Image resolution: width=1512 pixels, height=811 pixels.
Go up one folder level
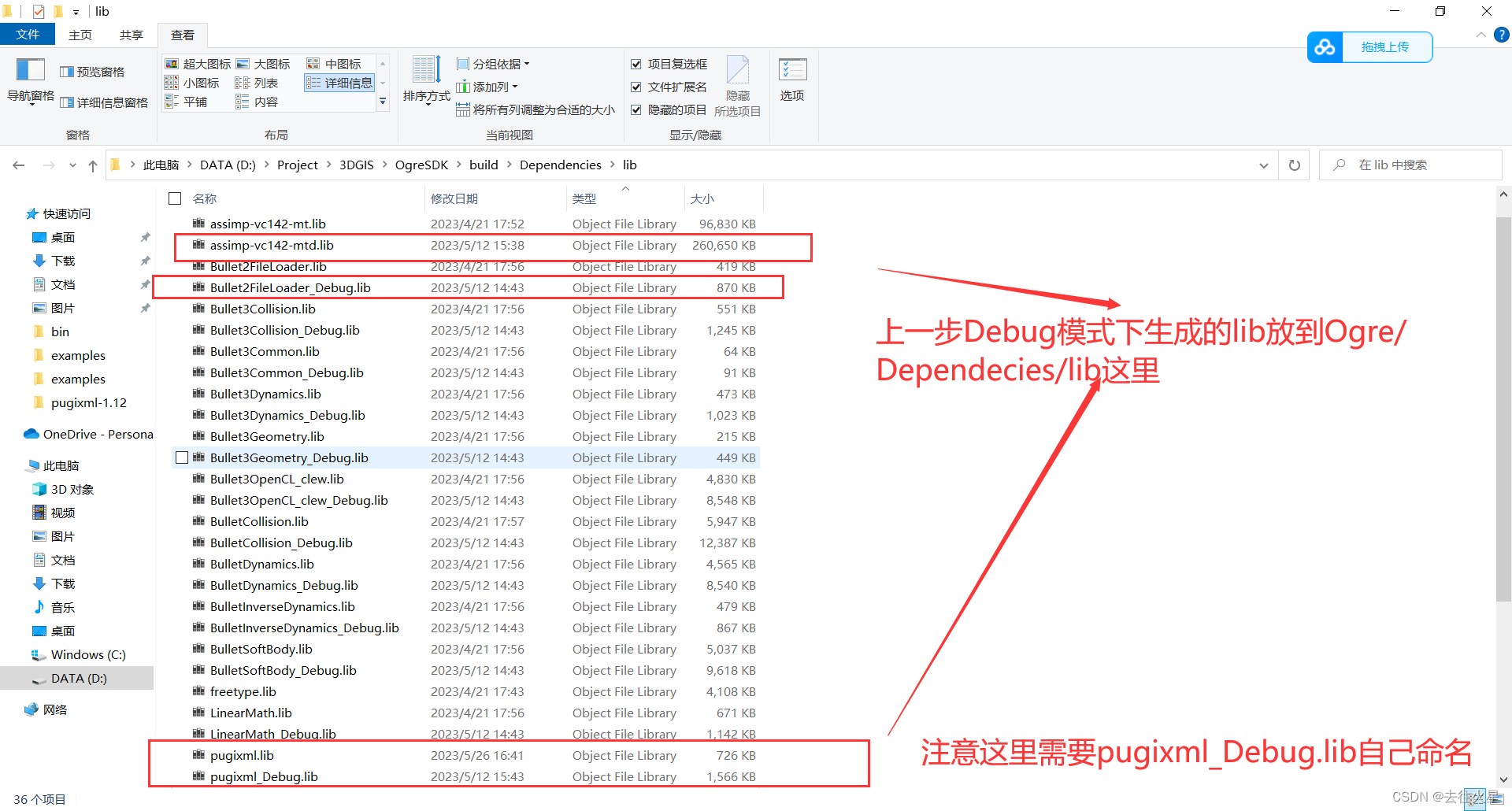(x=93, y=165)
